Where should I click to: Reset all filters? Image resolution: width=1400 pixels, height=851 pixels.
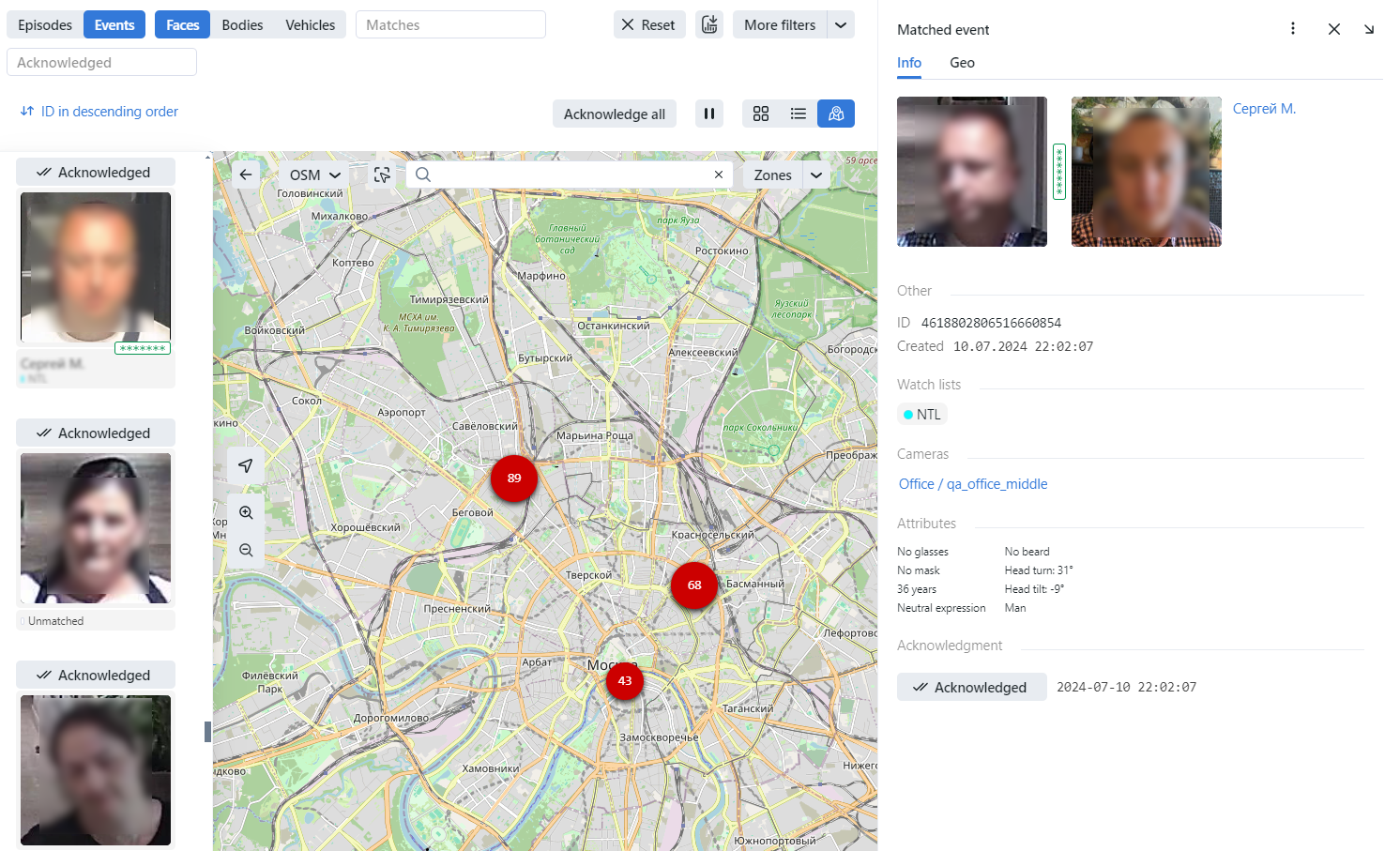pos(649,24)
